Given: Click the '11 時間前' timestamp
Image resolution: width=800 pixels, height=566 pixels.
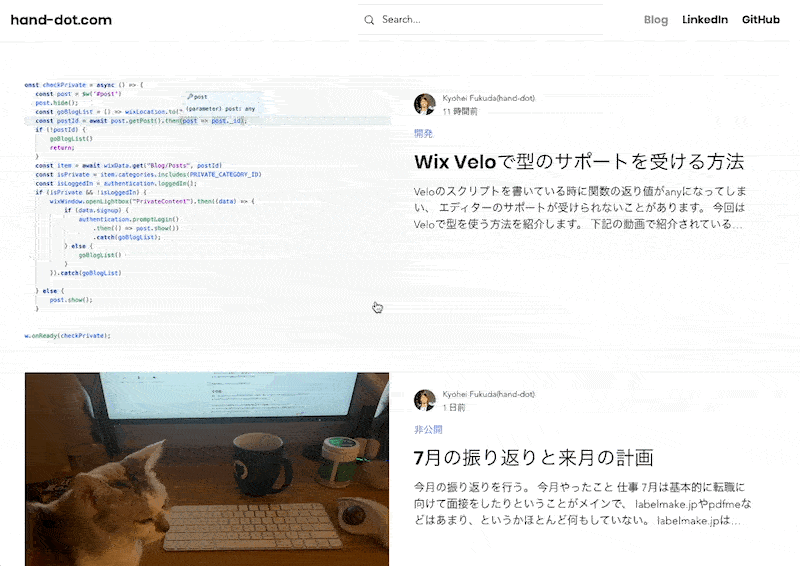Looking at the screenshot, I should [x=460, y=111].
